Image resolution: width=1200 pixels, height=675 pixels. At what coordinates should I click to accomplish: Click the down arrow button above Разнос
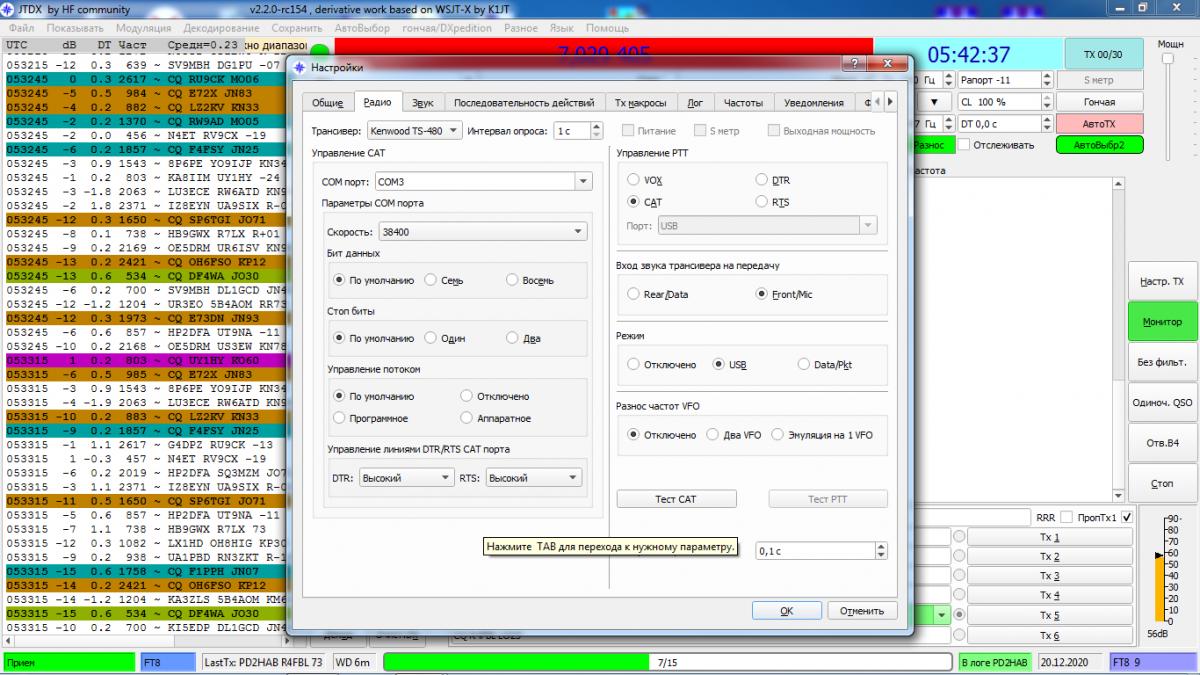click(x=934, y=102)
